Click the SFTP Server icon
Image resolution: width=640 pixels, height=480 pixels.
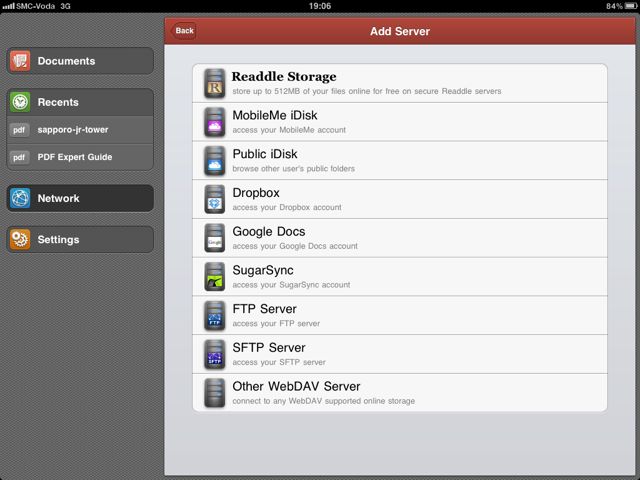(215, 355)
